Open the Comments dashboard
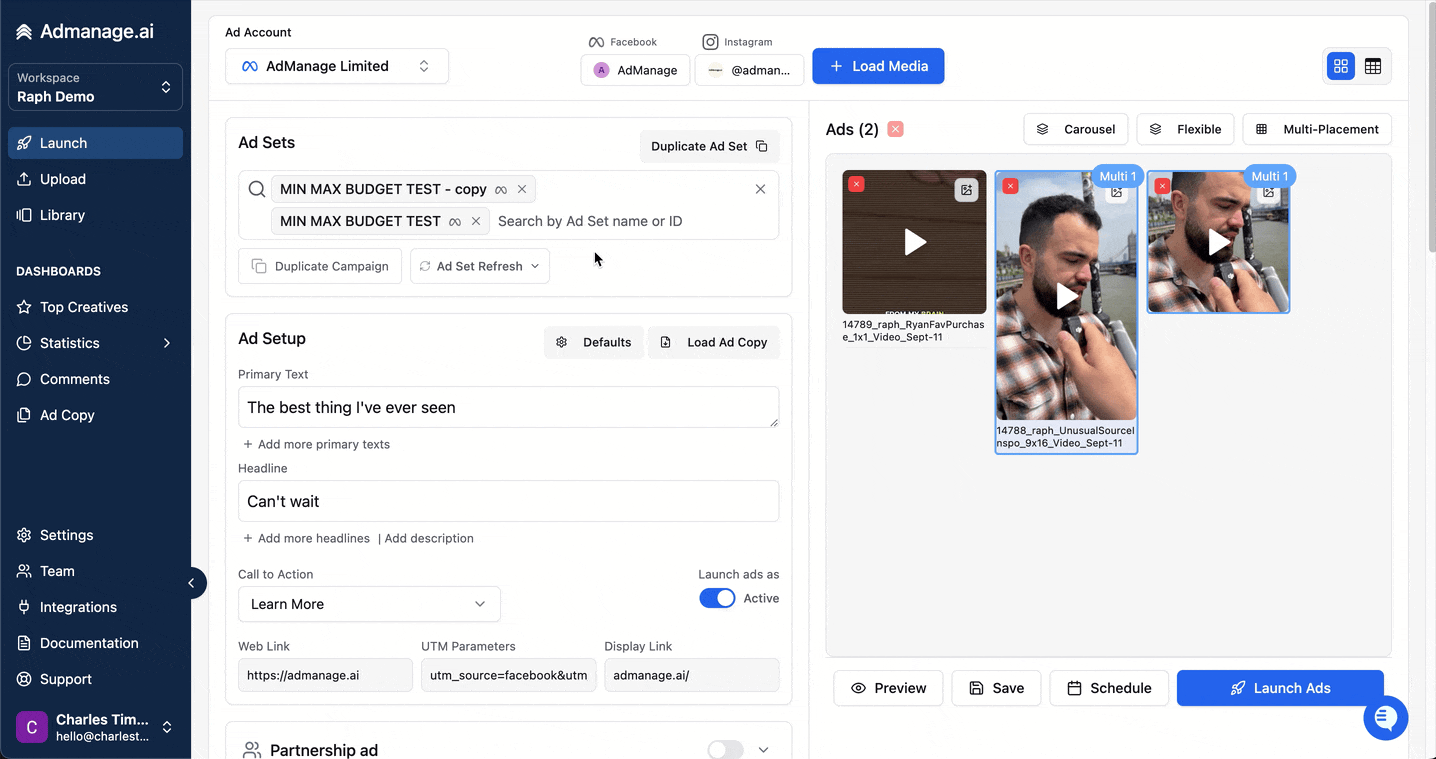Image resolution: width=1436 pixels, height=759 pixels. tap(95, 379)
